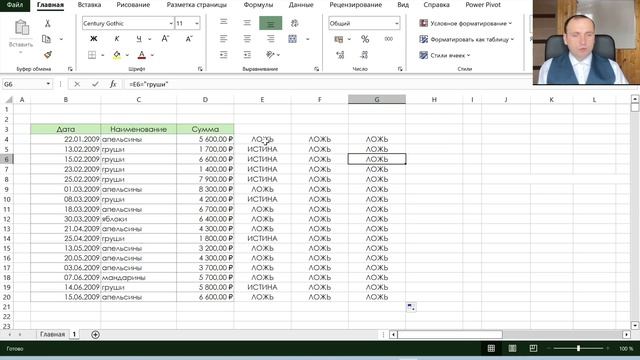Toggle bold formatting (Ж)
The height and width of the screenshot is (360, 640).
click(x=93, y=39)
